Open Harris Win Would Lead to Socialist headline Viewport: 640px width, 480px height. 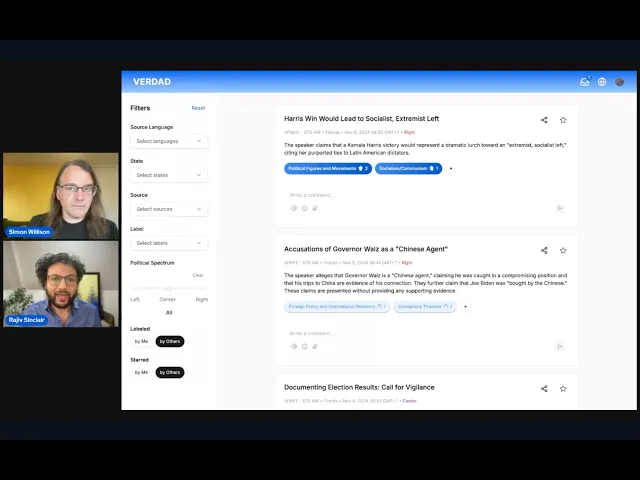(x=361, y=119)
